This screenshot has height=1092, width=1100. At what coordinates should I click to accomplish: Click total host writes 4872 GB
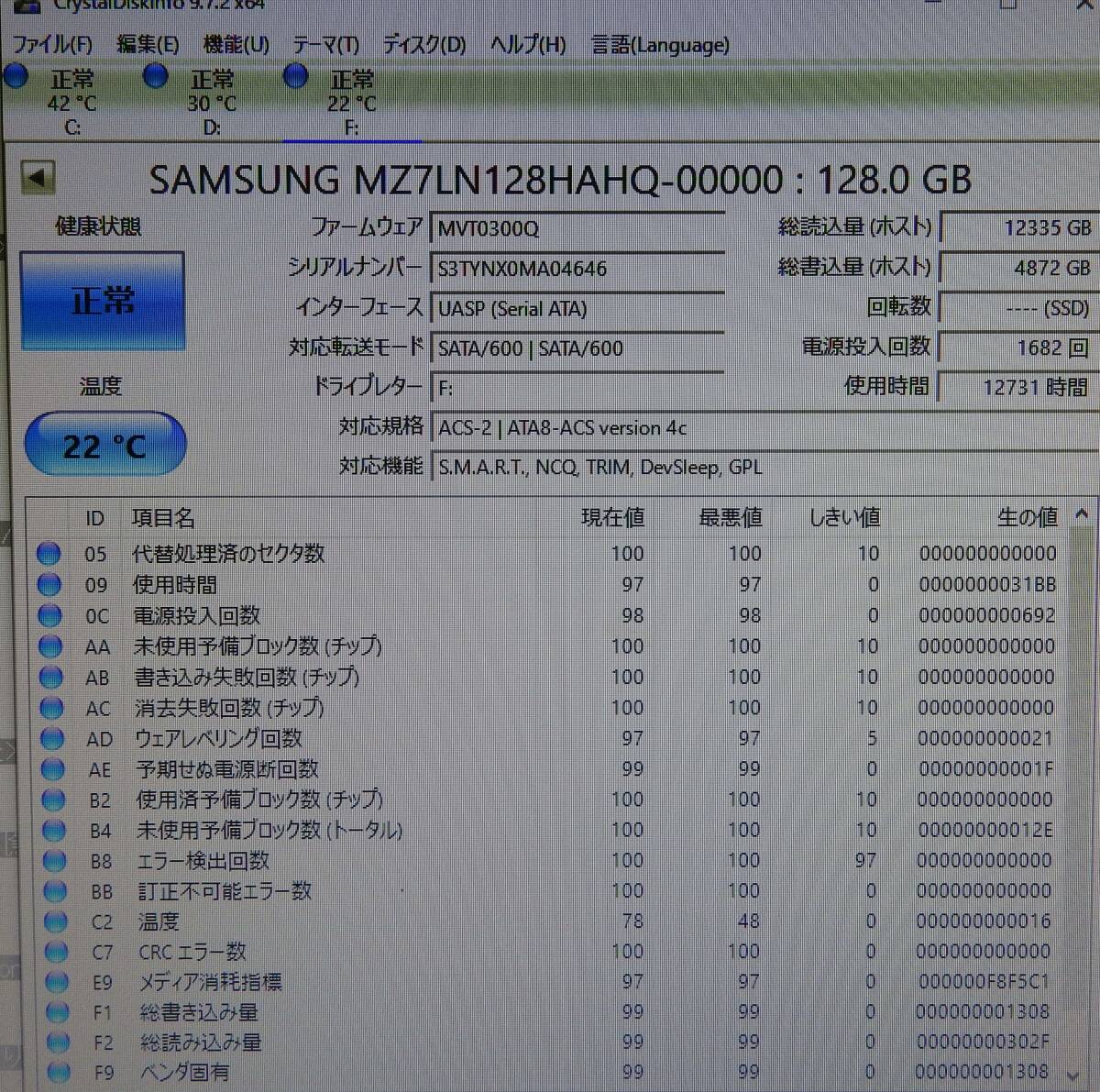(1018, 268)
